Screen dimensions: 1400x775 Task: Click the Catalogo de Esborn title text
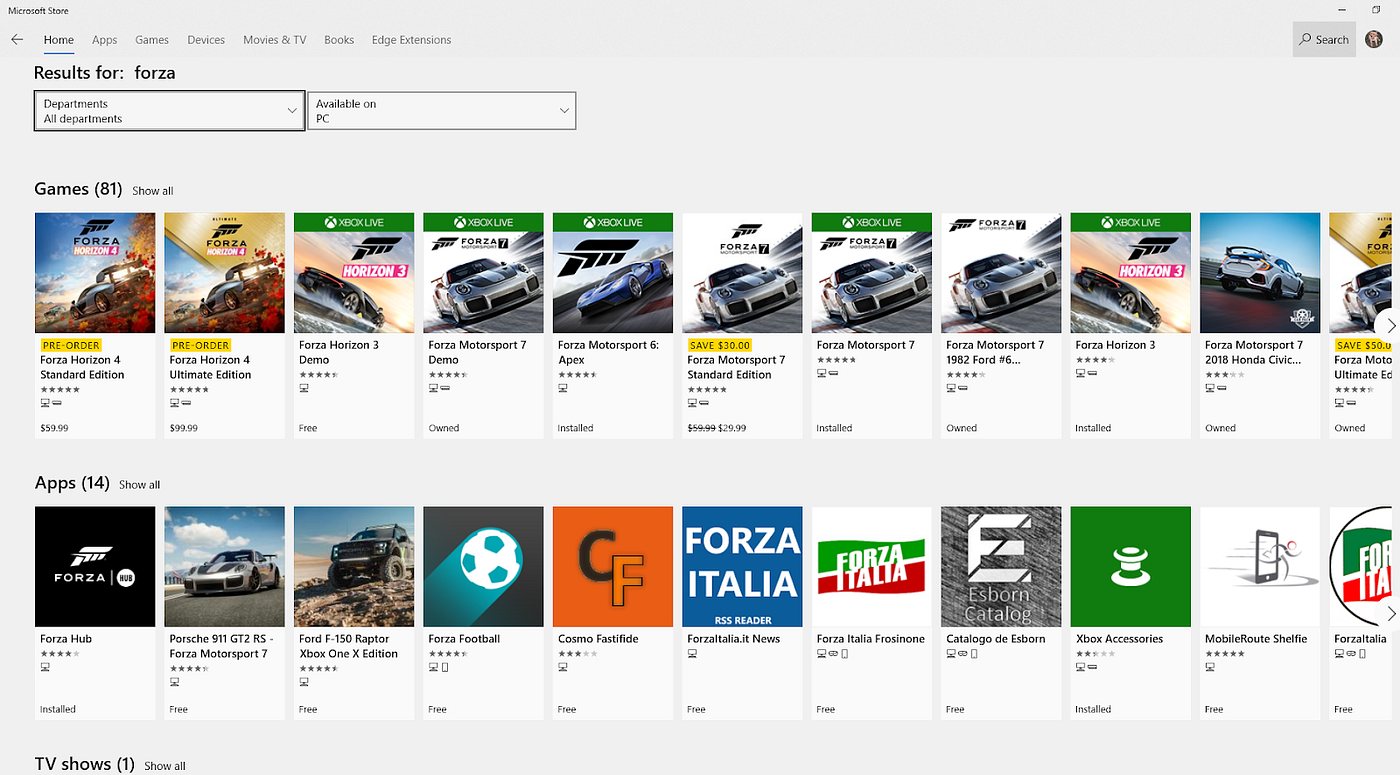(x=996, y=639)
